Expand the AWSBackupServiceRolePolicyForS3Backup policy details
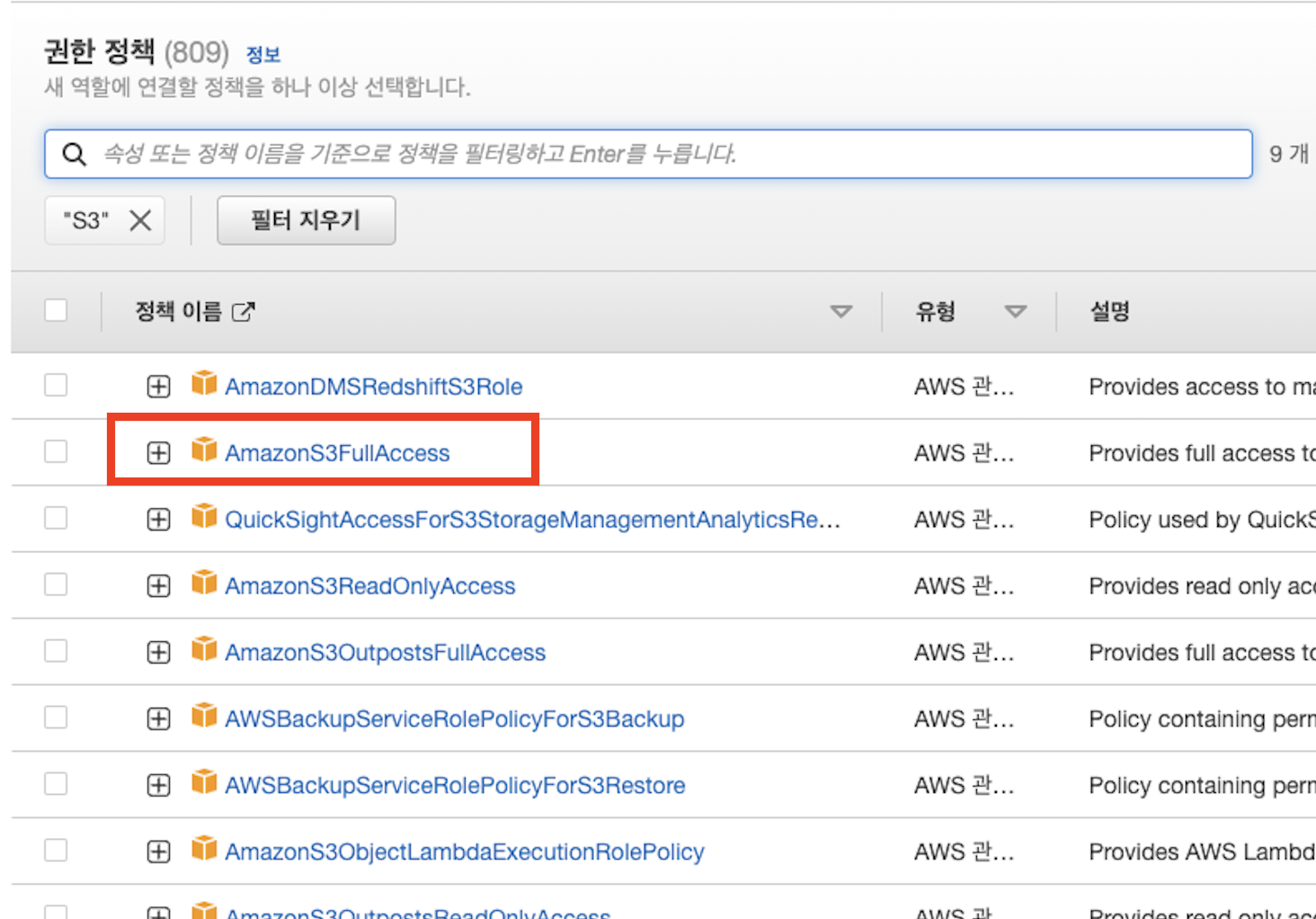The height and width of the screenshot is (919, 1316). coord(158,719)
